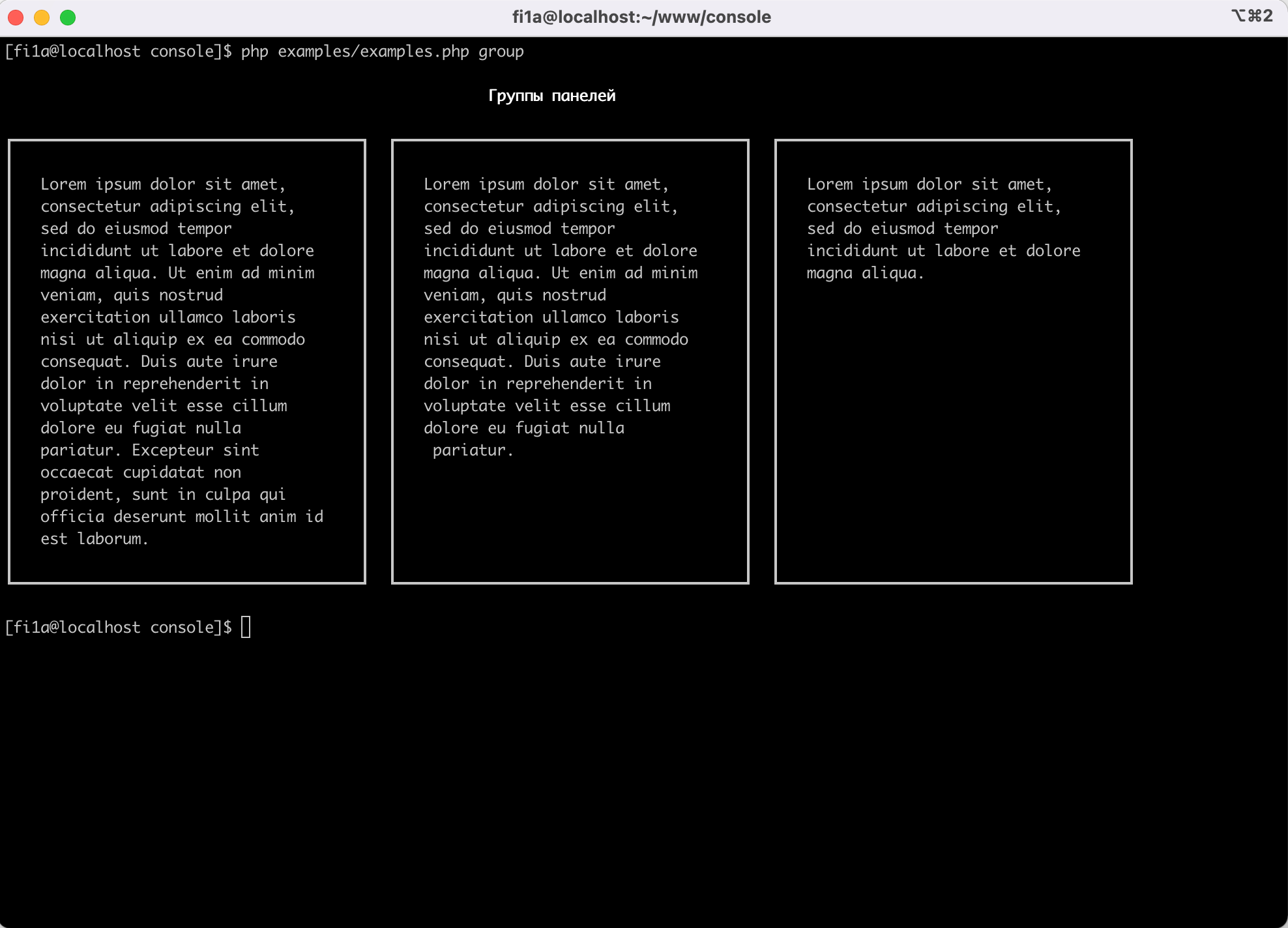The image size is (1288, 928).
Task: Maximize the terminal using green button
Action: coord(68,18)
